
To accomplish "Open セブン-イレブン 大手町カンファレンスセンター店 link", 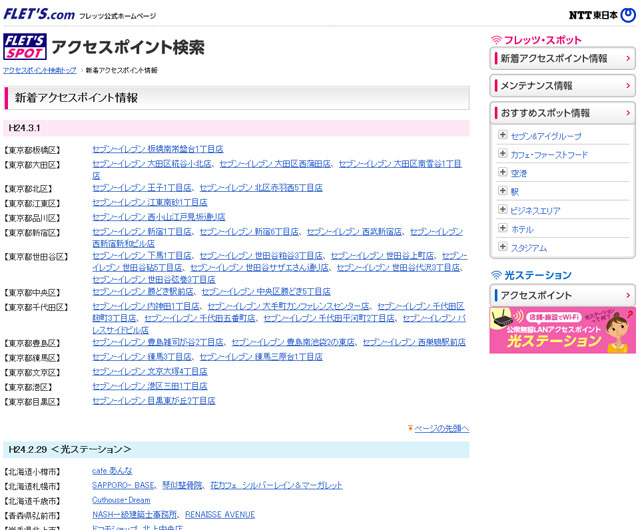I will pos(288,306).
